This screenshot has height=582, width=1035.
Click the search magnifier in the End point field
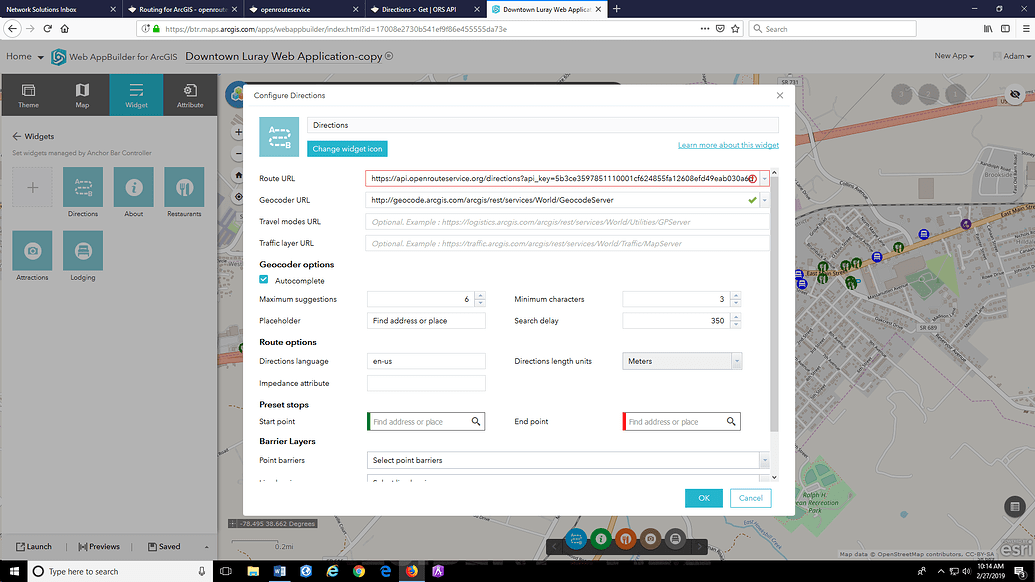[x=731, y=421]
